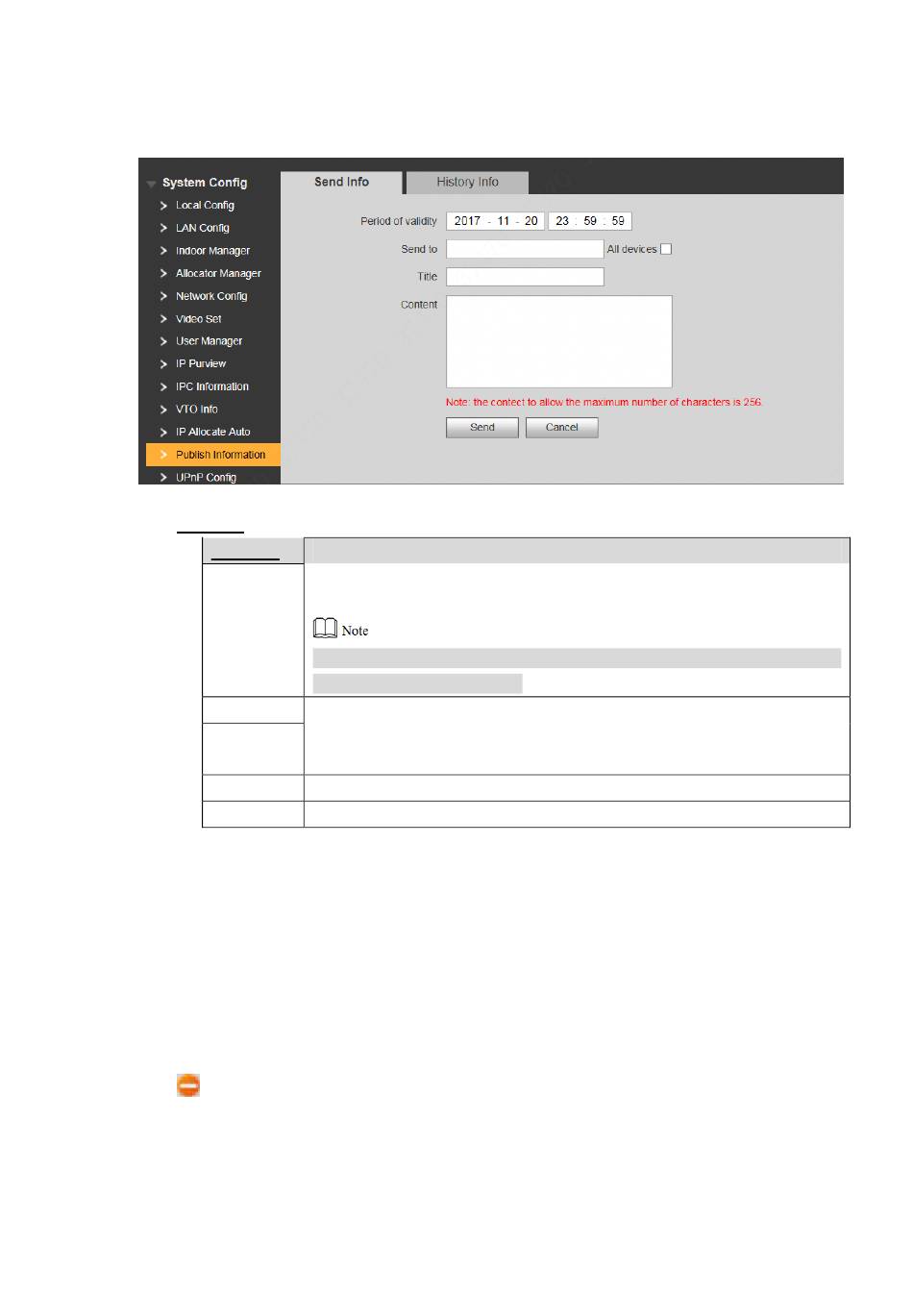
Task: Click the Send button
Action: pyautogui.click(x=482, y=428)
